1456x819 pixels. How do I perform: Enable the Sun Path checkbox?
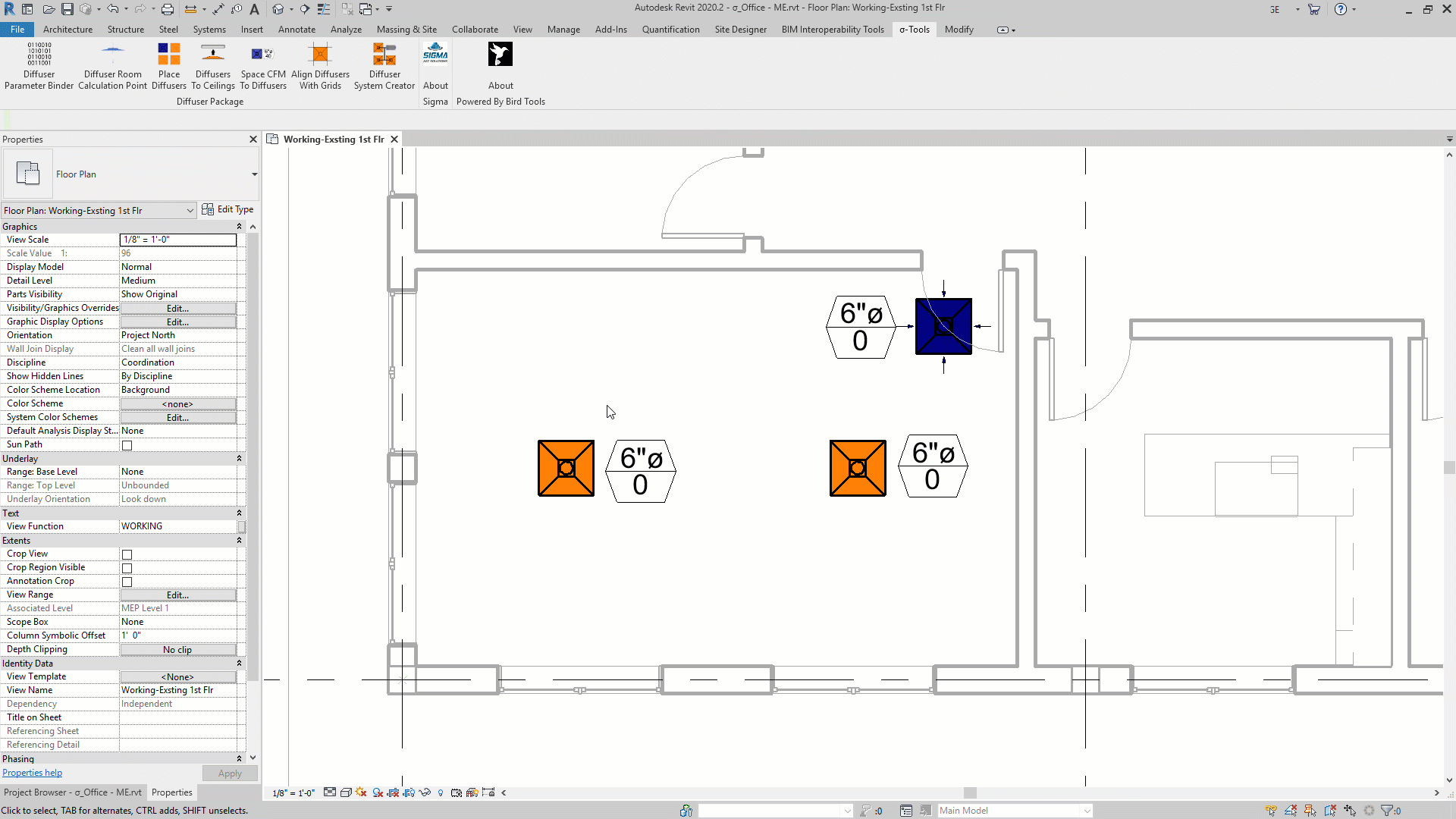pyautogui.click(x=127, y=445)
